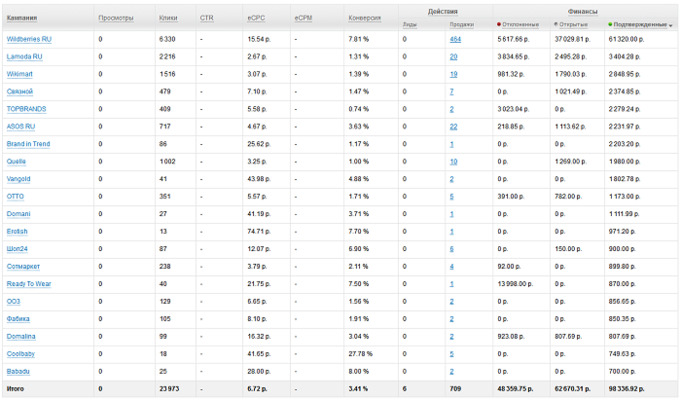Select the 27.78 % conversion cell
681x400 pixels.
coord(360,354)
